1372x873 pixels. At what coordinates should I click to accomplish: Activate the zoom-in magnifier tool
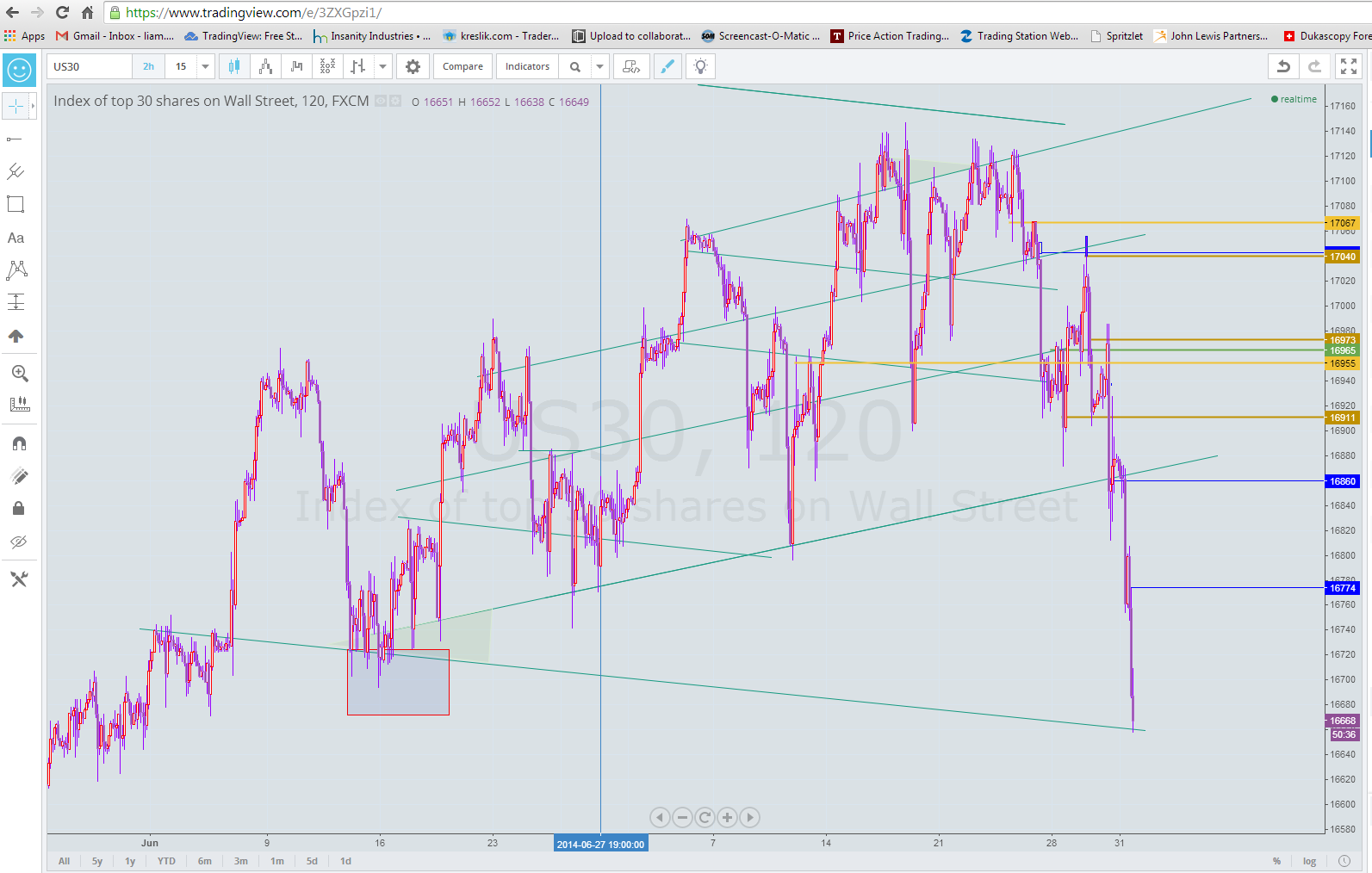(x=19, y=373)
